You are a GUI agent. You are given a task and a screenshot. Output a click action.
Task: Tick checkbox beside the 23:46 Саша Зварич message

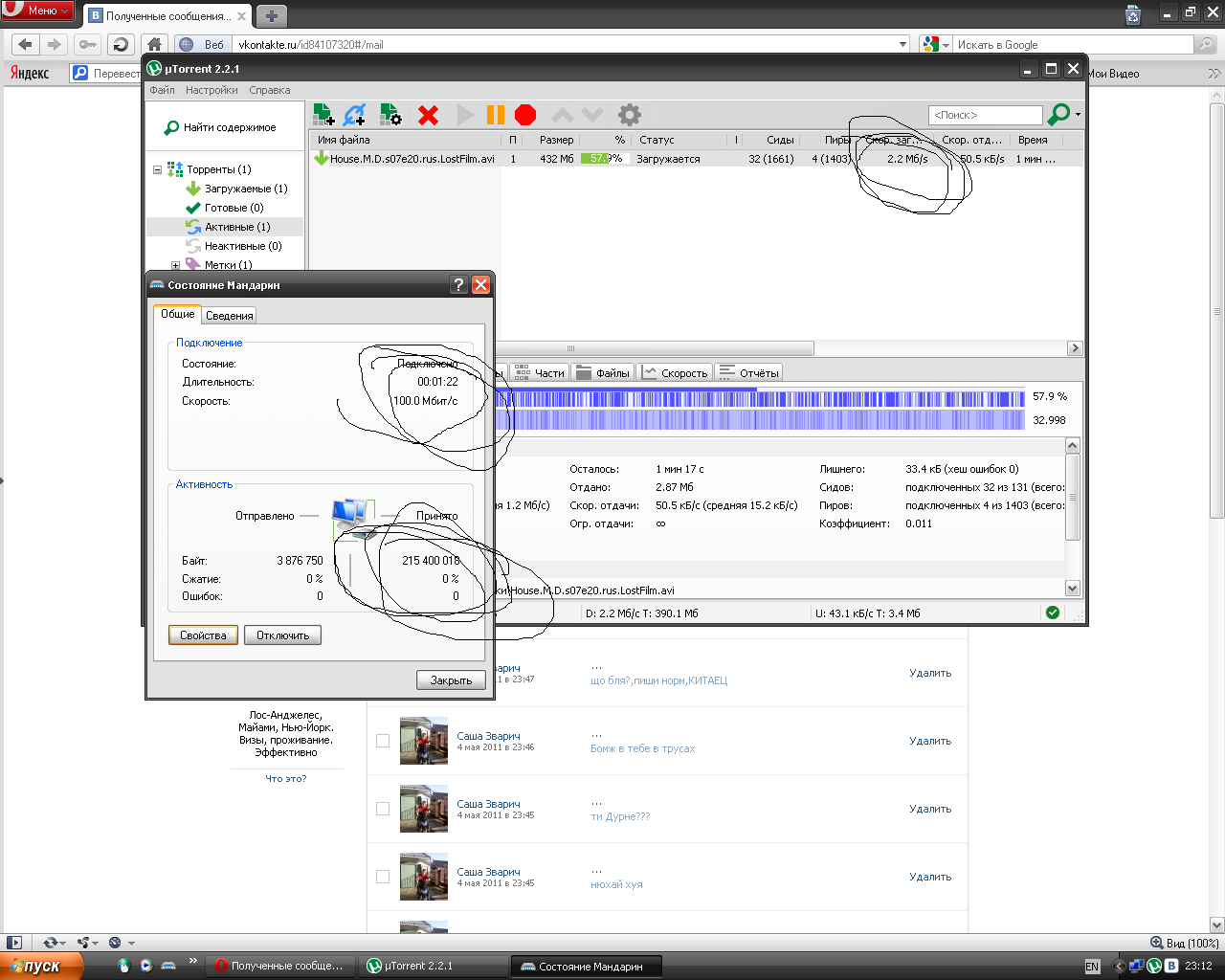(383, 741)
